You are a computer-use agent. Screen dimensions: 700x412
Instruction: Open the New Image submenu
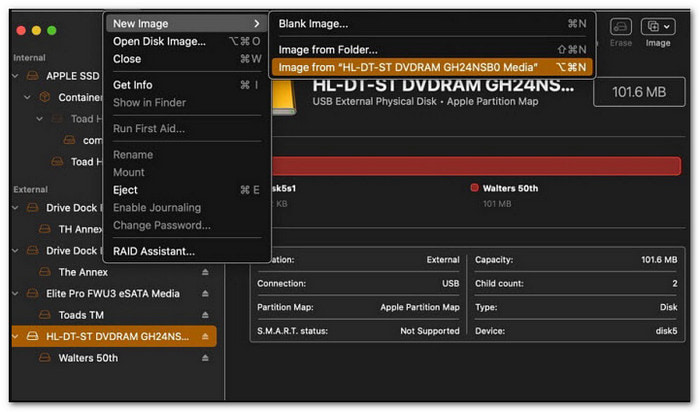click(x=187, y=24)
